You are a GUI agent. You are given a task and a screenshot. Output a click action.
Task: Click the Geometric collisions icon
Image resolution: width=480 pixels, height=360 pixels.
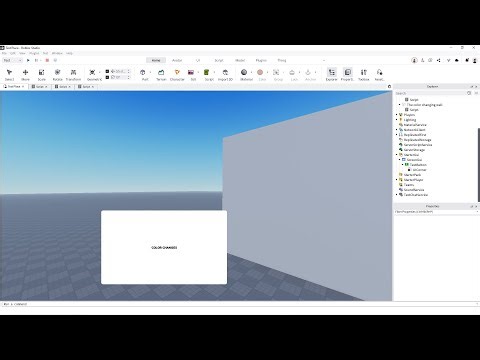click(x=92, y=72)
